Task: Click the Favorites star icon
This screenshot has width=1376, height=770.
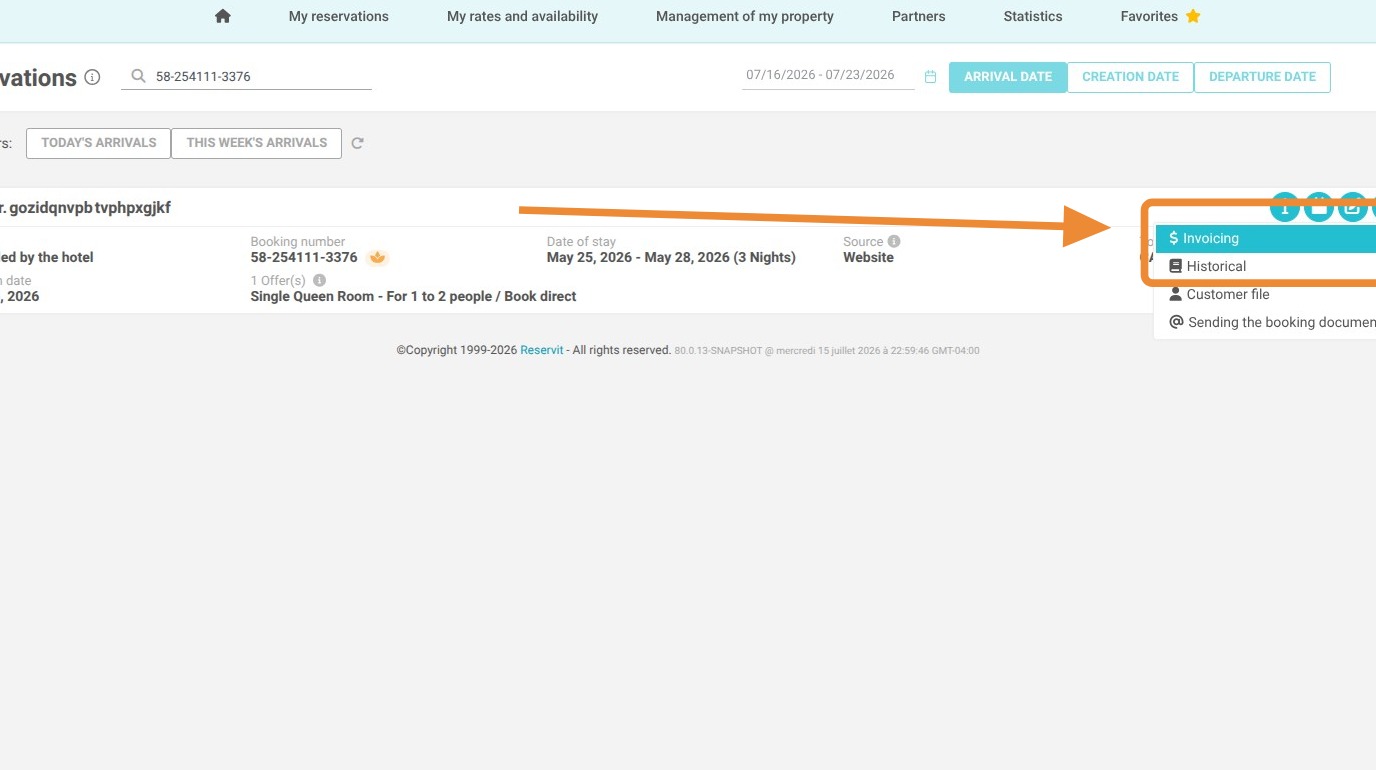Action: (x=1193, y=16)
